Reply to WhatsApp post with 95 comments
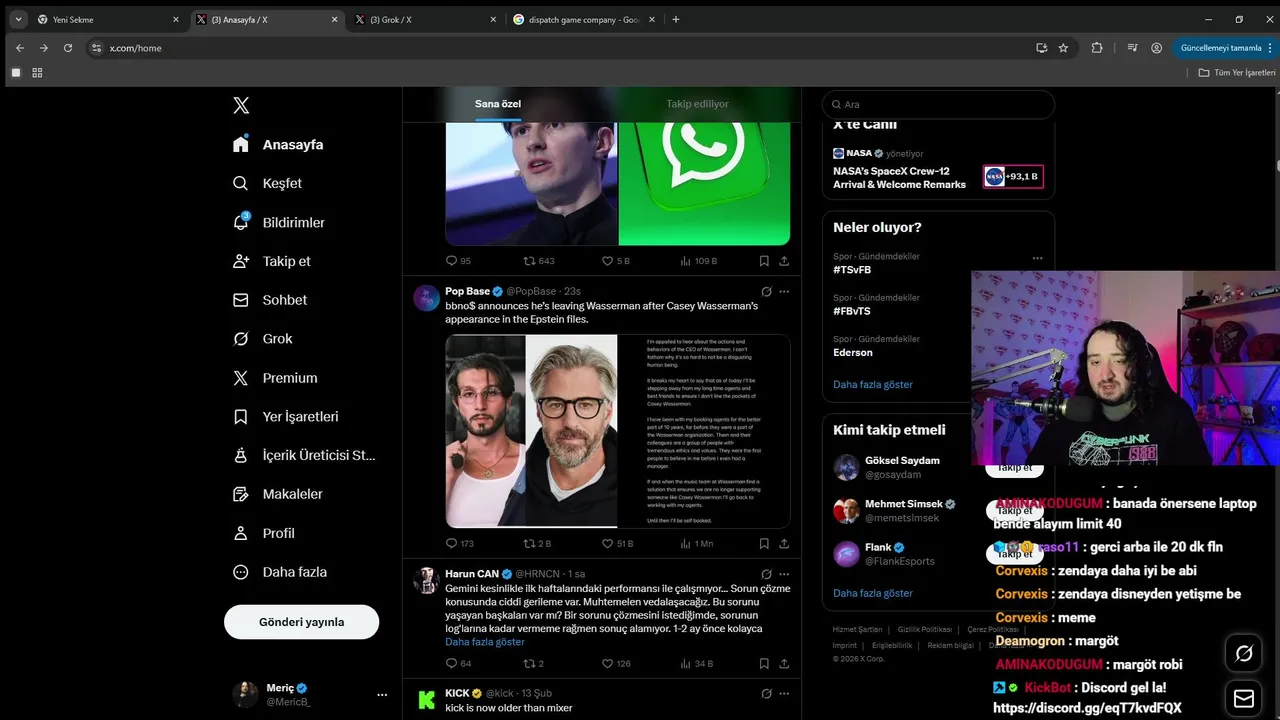This screenshot has height=720, width=1280. coord(459,261)
